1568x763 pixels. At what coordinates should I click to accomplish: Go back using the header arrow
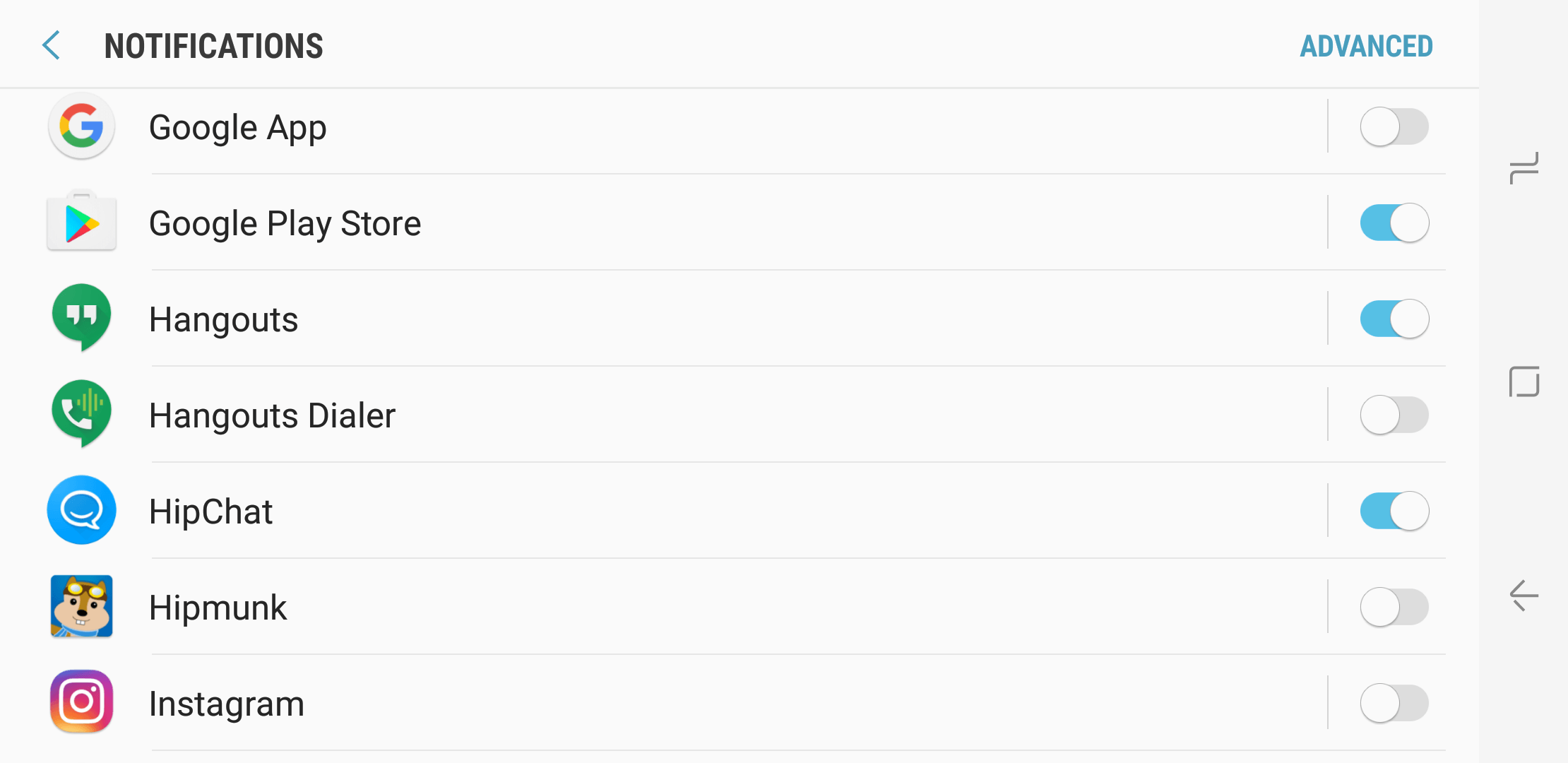click(52, 46)
